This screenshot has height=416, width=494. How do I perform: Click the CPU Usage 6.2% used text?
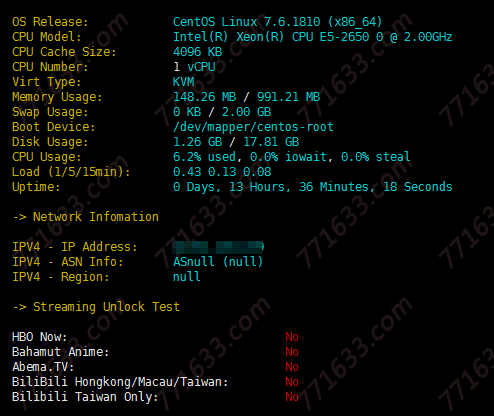(x=205, y=157)
